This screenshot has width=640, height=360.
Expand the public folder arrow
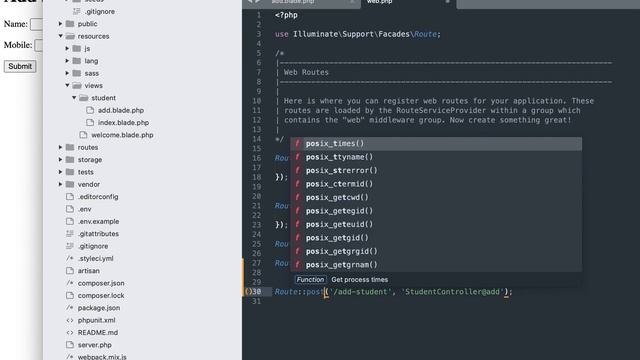[x=60, y=24]
